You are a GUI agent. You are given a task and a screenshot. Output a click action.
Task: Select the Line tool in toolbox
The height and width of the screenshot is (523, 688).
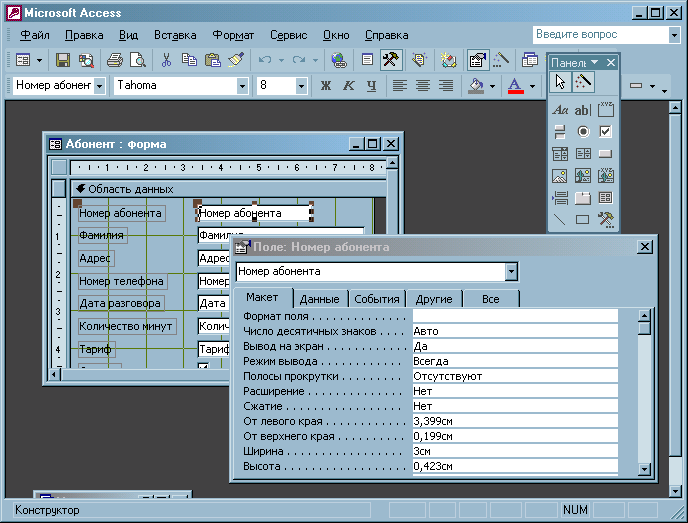(560, 219)
